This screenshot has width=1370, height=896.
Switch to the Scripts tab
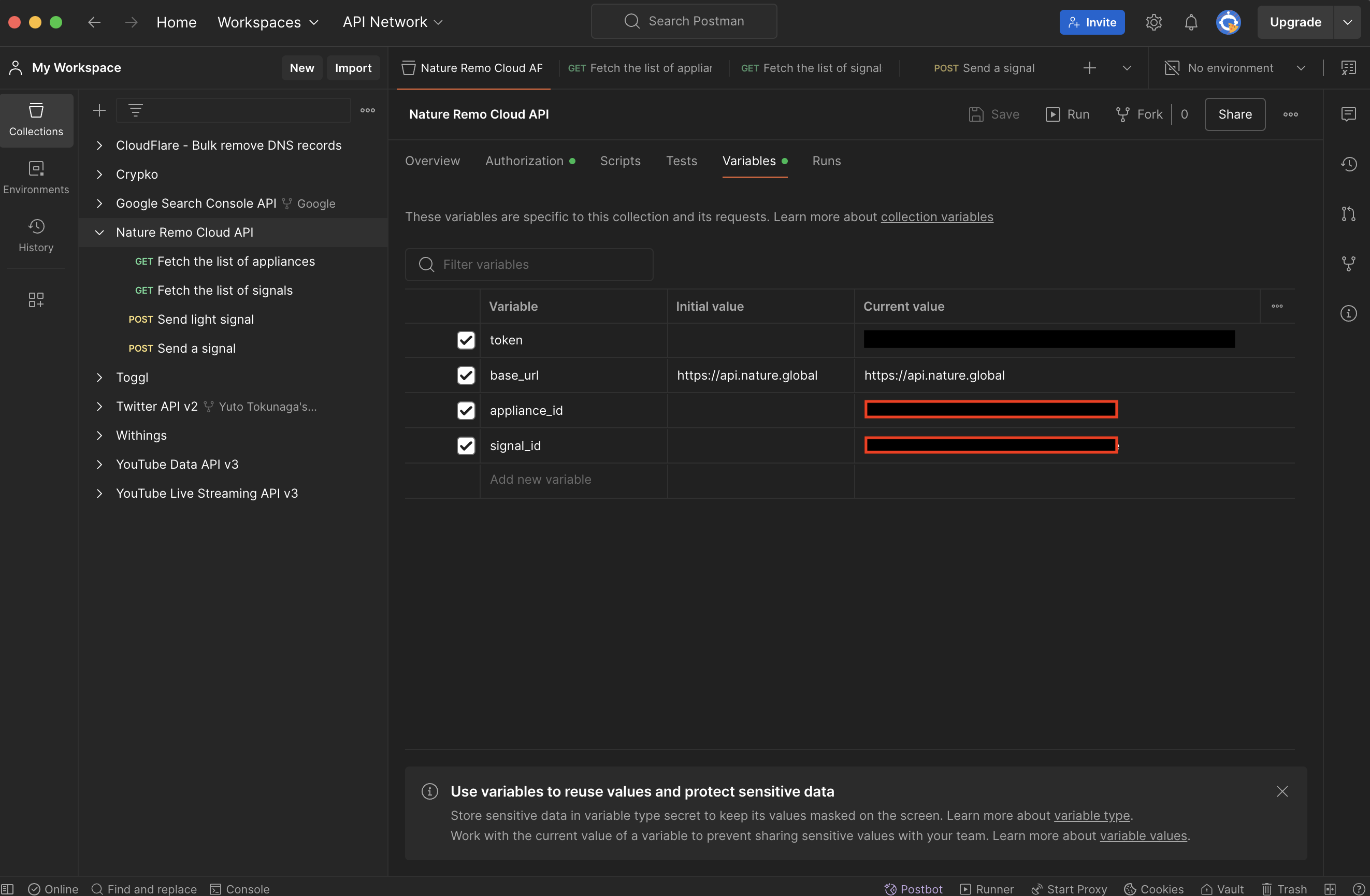pyautogui.click(x=620, y=161)
